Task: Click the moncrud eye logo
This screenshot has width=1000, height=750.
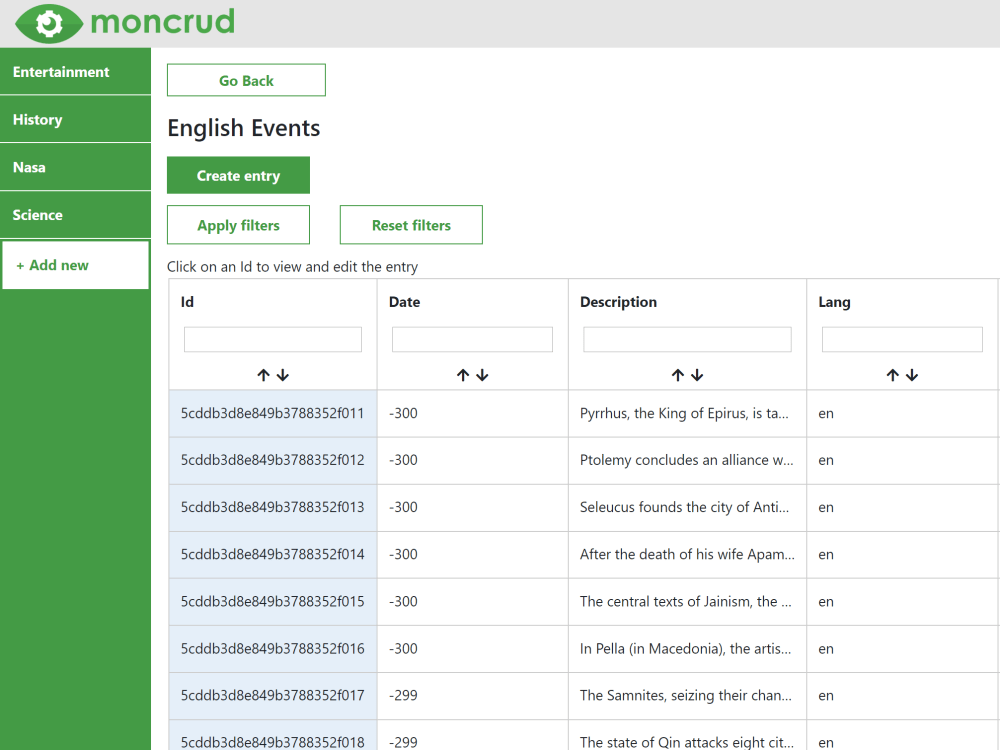Action: click(49, 24)
